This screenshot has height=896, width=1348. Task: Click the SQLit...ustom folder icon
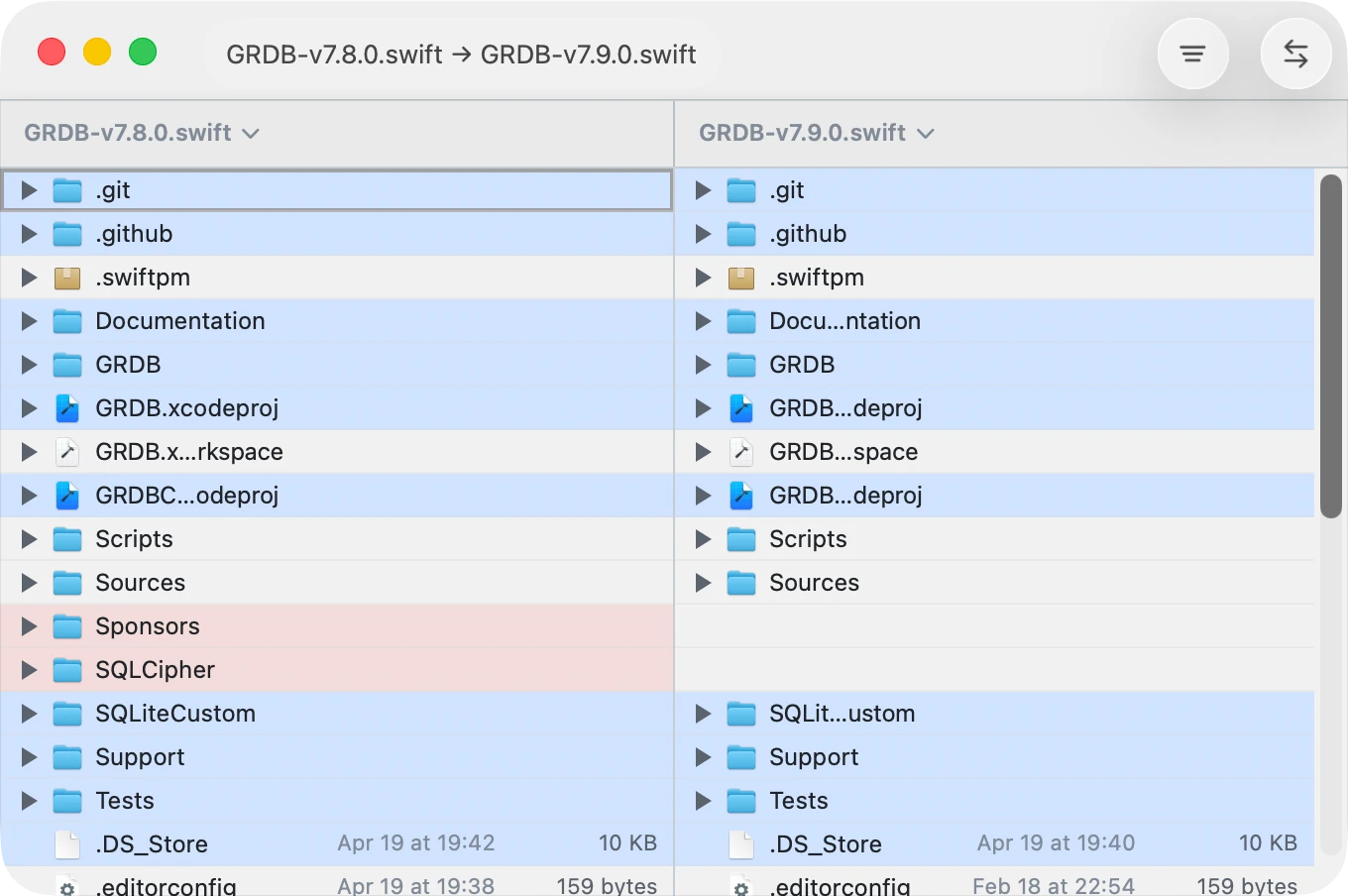(741, 714)
